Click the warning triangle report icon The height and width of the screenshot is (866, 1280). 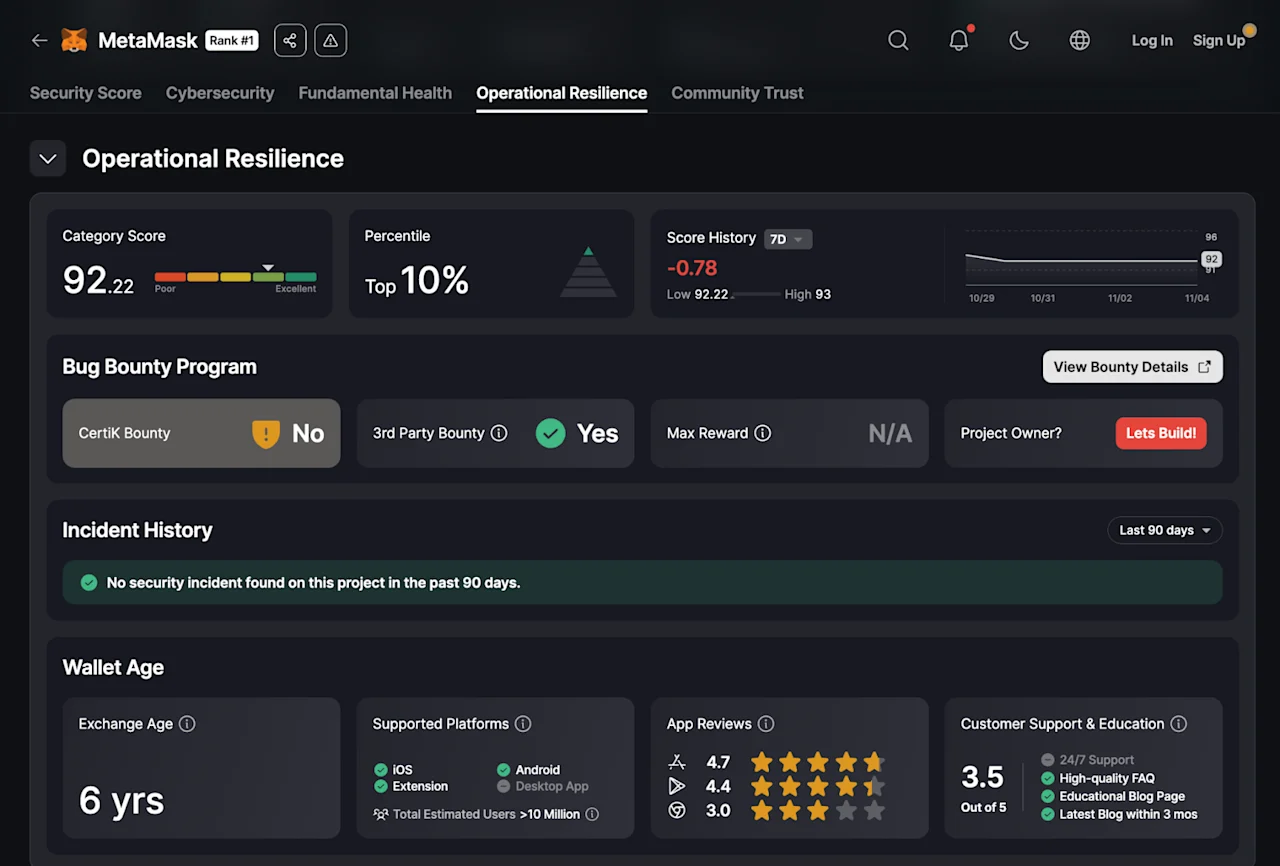tap(331, 41)
